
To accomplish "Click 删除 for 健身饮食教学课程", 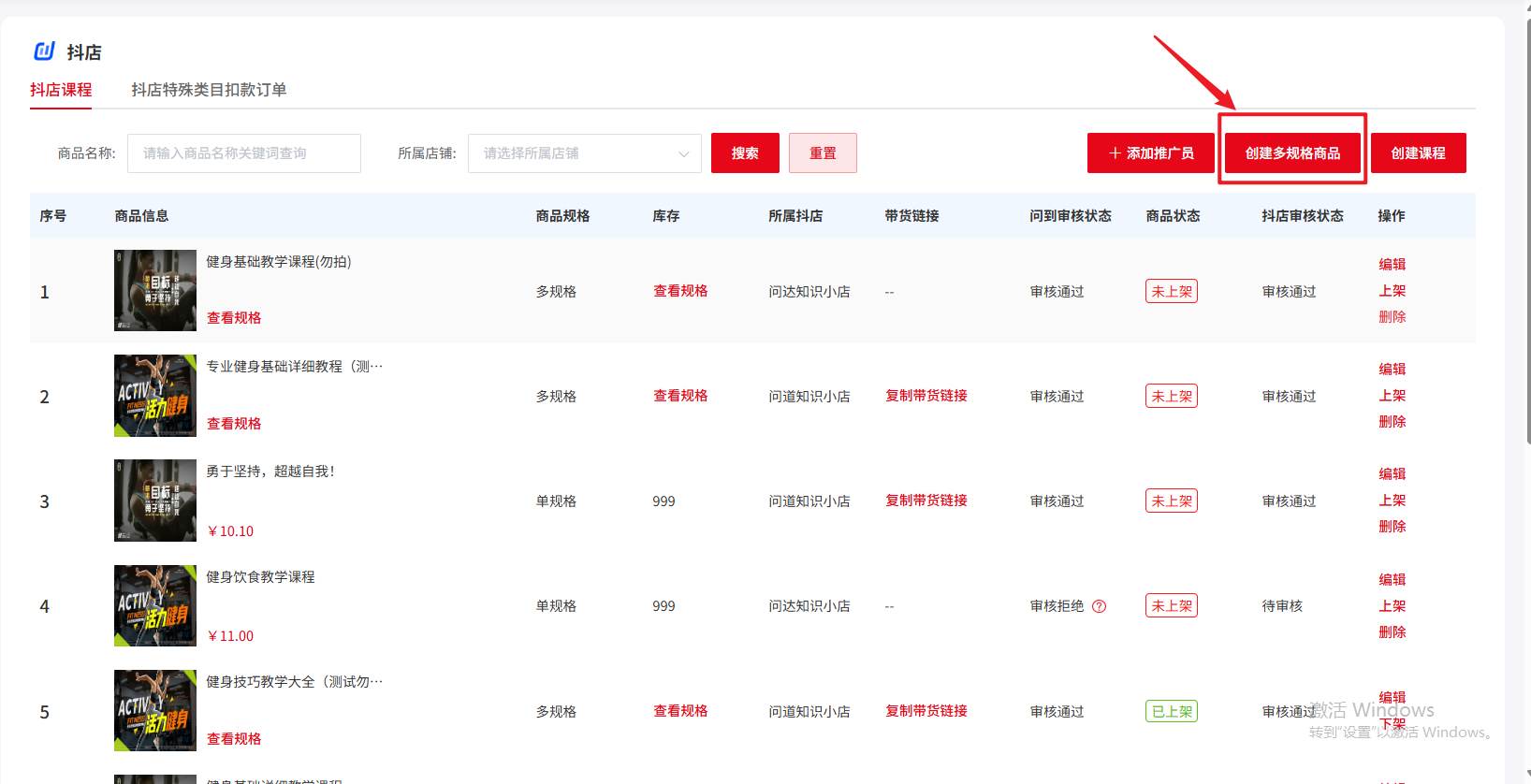I will (x=1392, y=632).
